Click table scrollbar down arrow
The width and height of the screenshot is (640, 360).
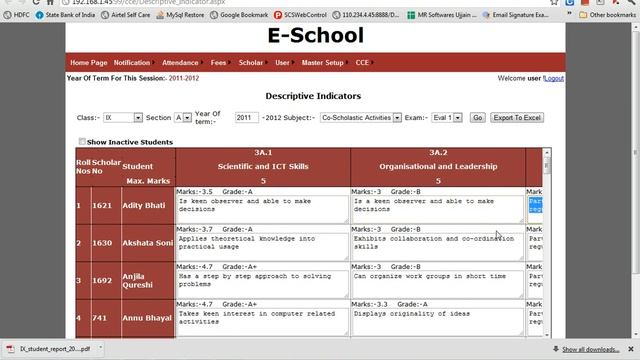tap(547, 335)
